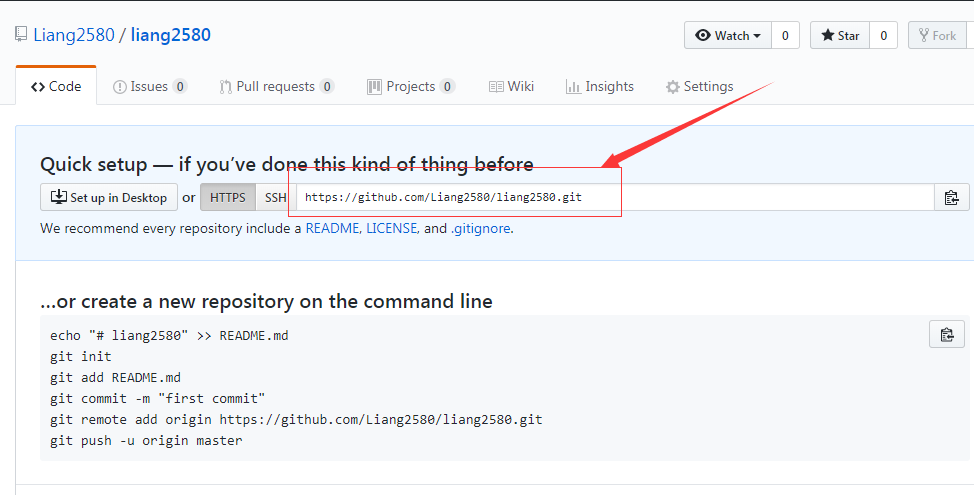Open the Pull requests tab
The width and height of the screenshot is (974, 495).
pyautogui.click(x=276, y=86)
